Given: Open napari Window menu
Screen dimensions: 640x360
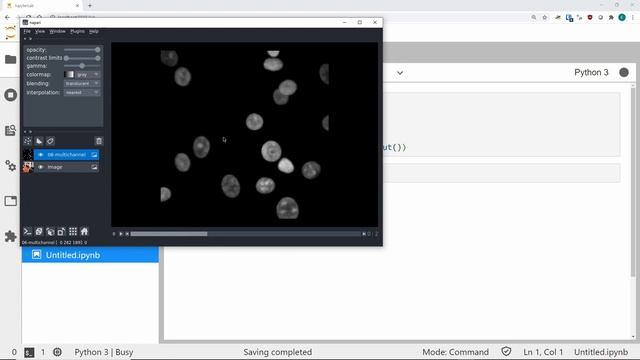Looking at the screenshot, I should 57,31.
